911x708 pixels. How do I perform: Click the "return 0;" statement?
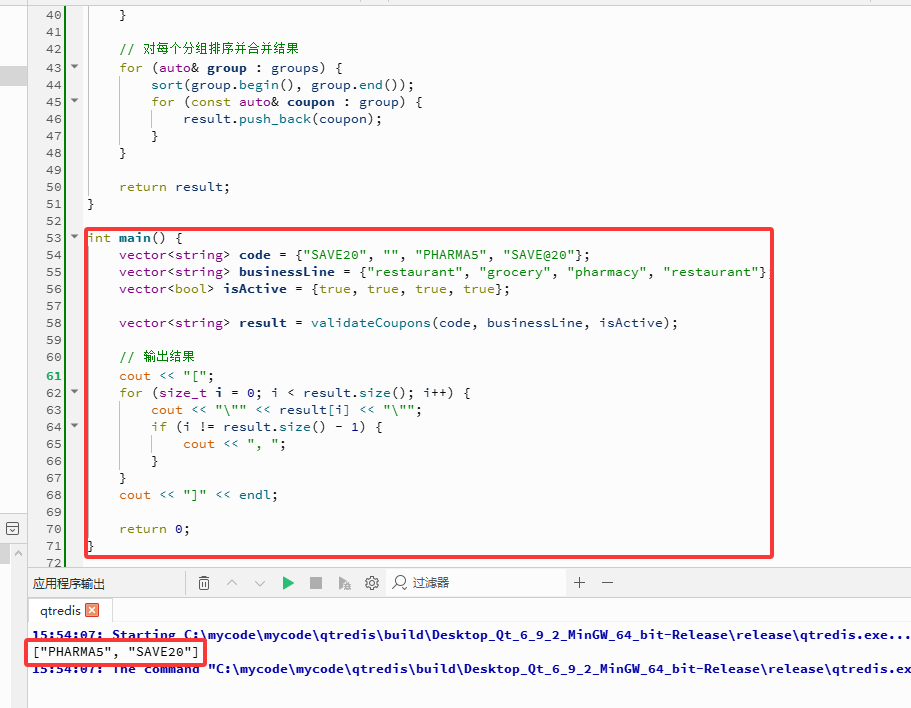coord(154,529)
